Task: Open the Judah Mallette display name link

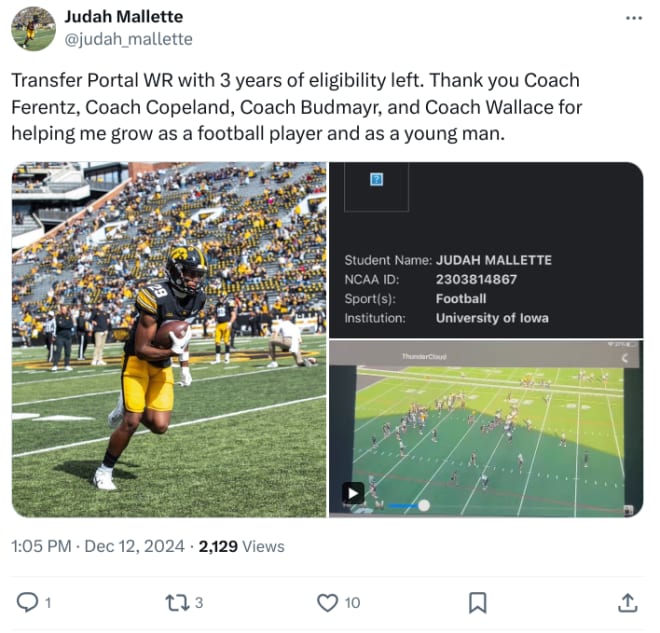Action: pos(124,17)
